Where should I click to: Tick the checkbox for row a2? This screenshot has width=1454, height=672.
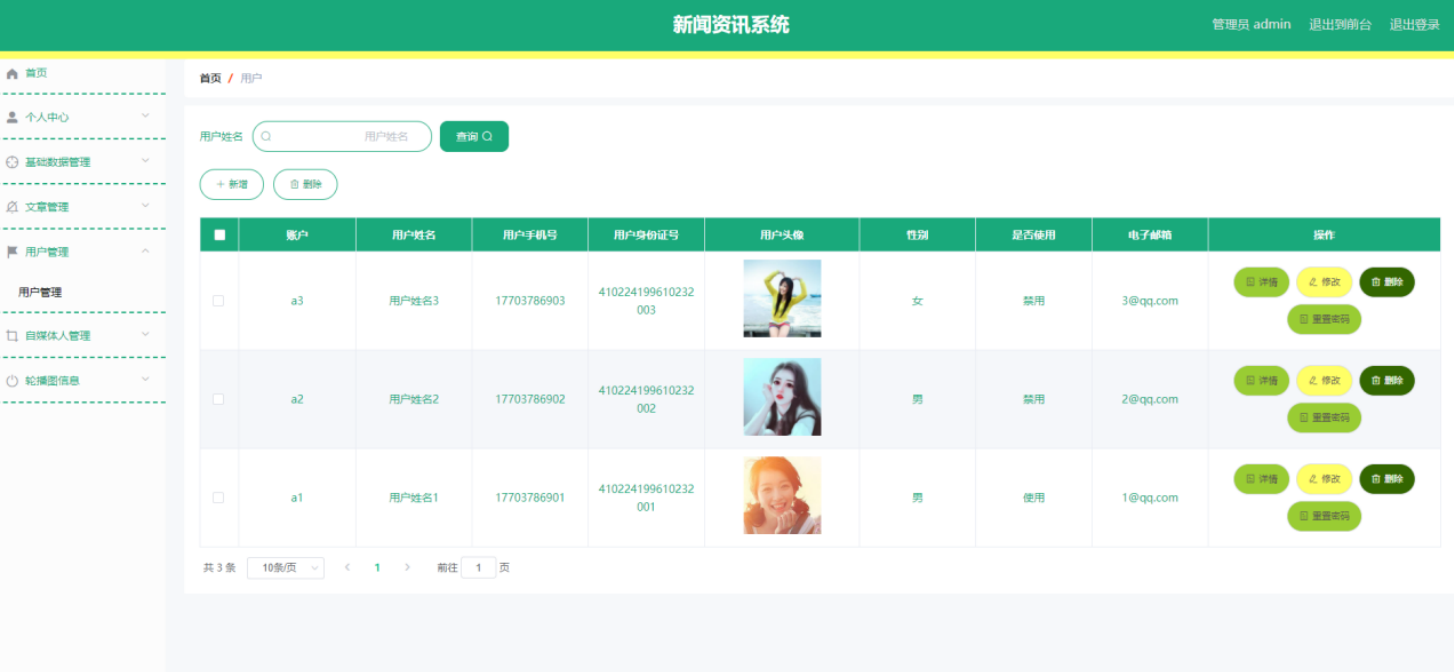click(218, 399)
